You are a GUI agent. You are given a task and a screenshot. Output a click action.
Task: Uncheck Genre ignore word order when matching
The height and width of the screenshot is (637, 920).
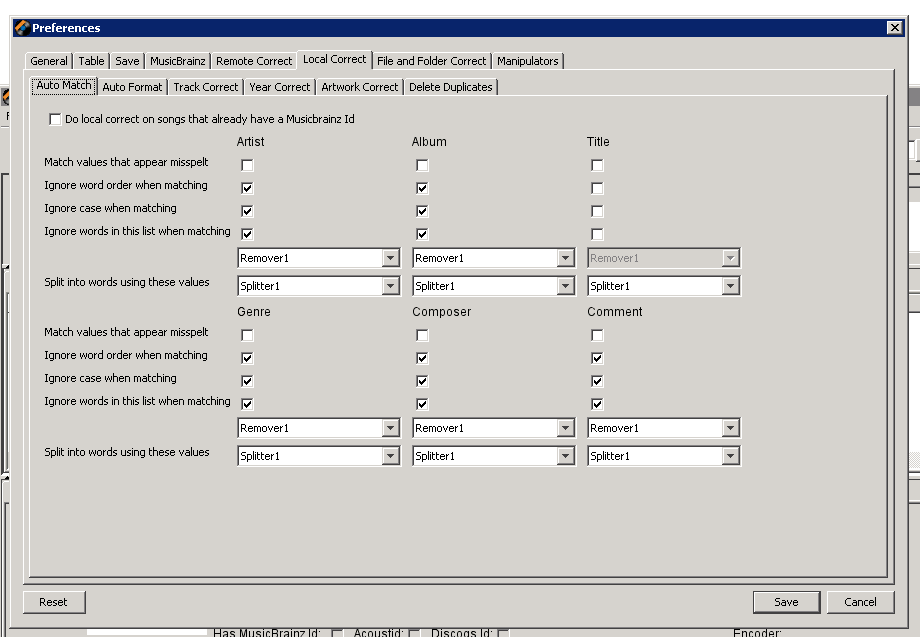[247, 358]
